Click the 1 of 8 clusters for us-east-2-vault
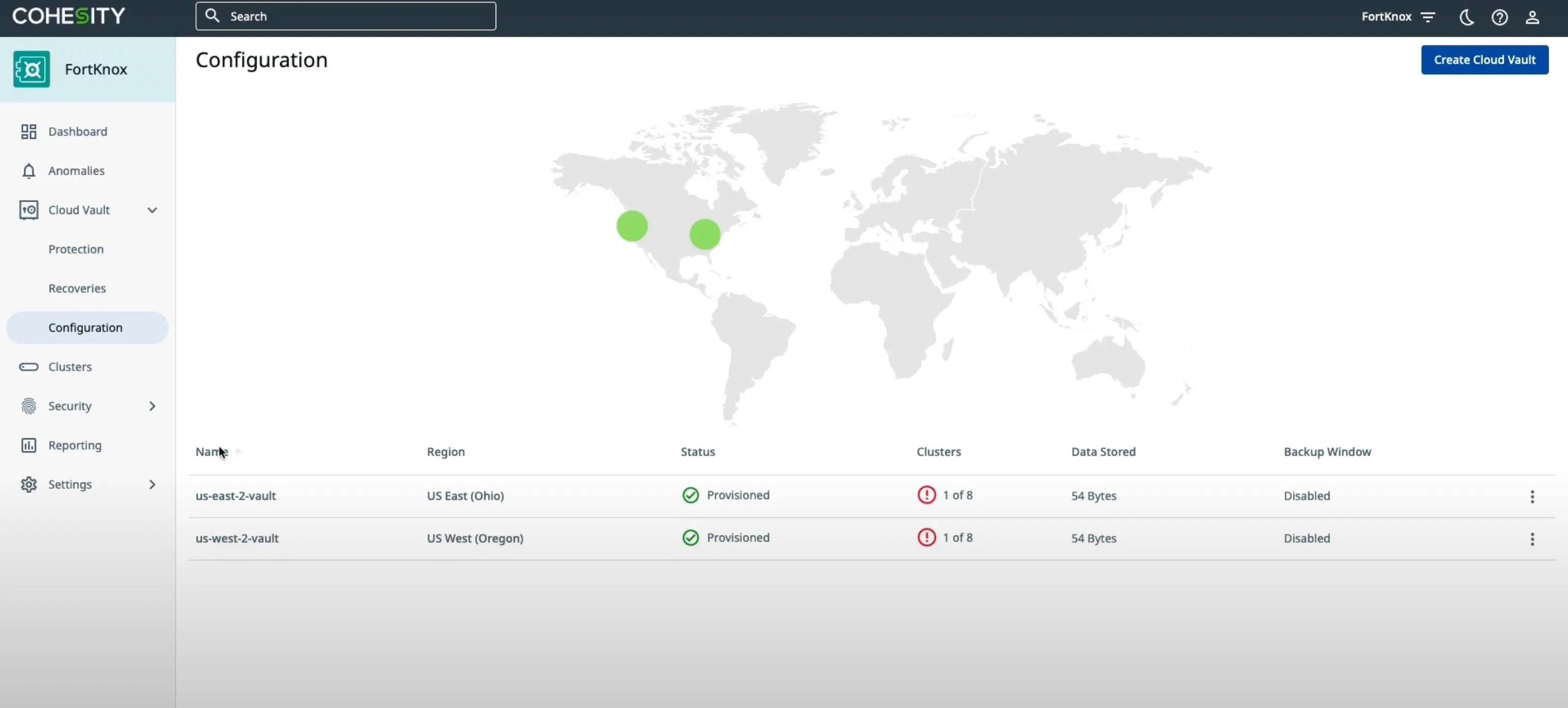Image resolution: width=1568 pixels, height=708 pixels. coord(958,495)
